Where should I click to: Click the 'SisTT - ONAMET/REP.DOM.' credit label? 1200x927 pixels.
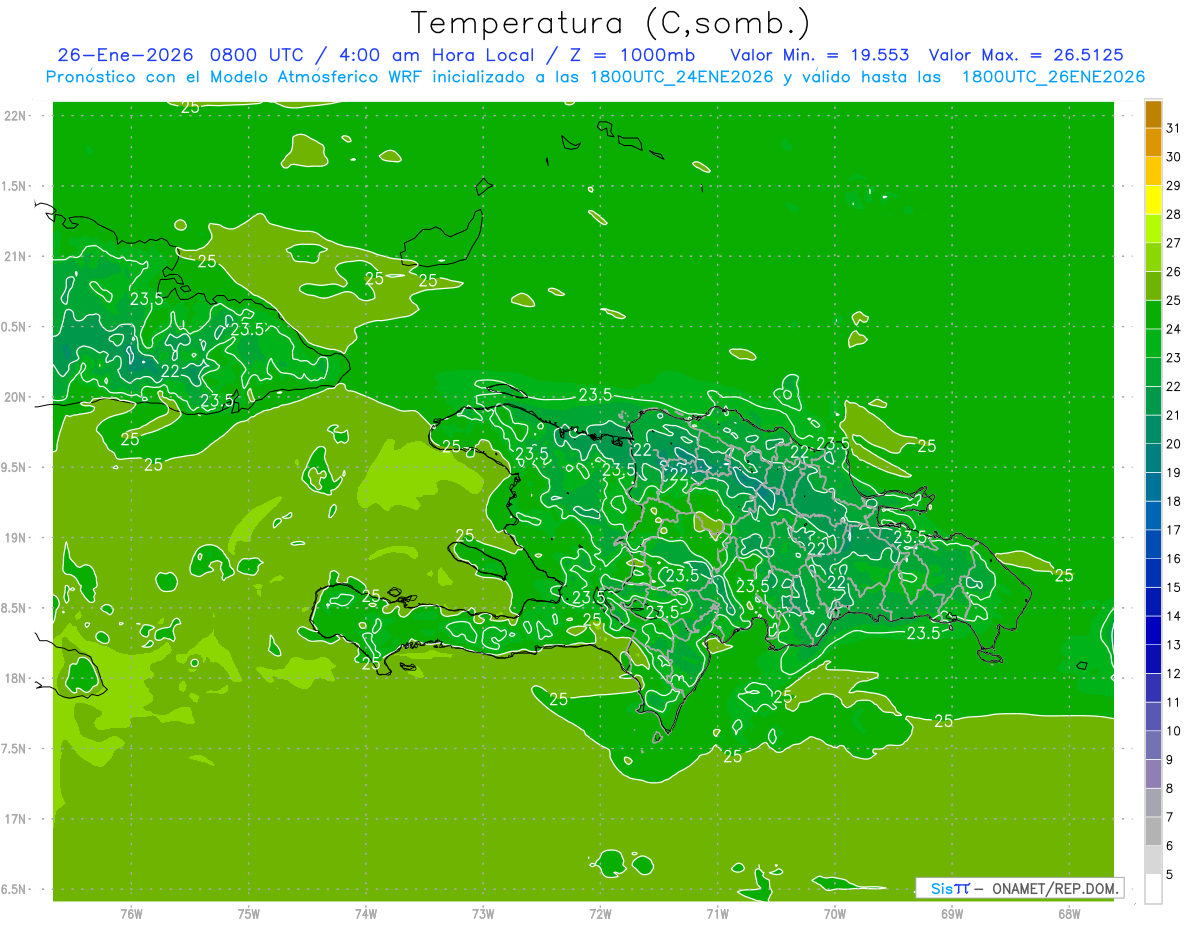click(x=1019, y=888)
